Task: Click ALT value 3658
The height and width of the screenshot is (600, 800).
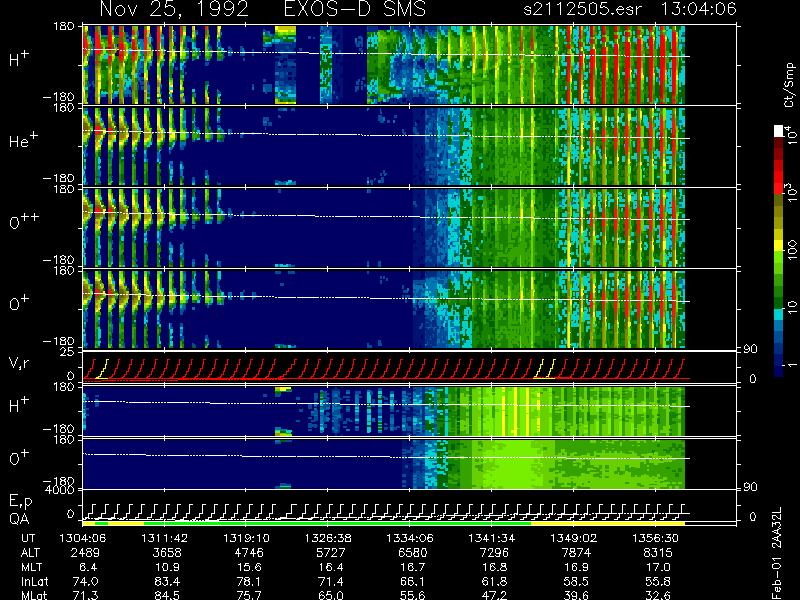Action: coord(167,553)
